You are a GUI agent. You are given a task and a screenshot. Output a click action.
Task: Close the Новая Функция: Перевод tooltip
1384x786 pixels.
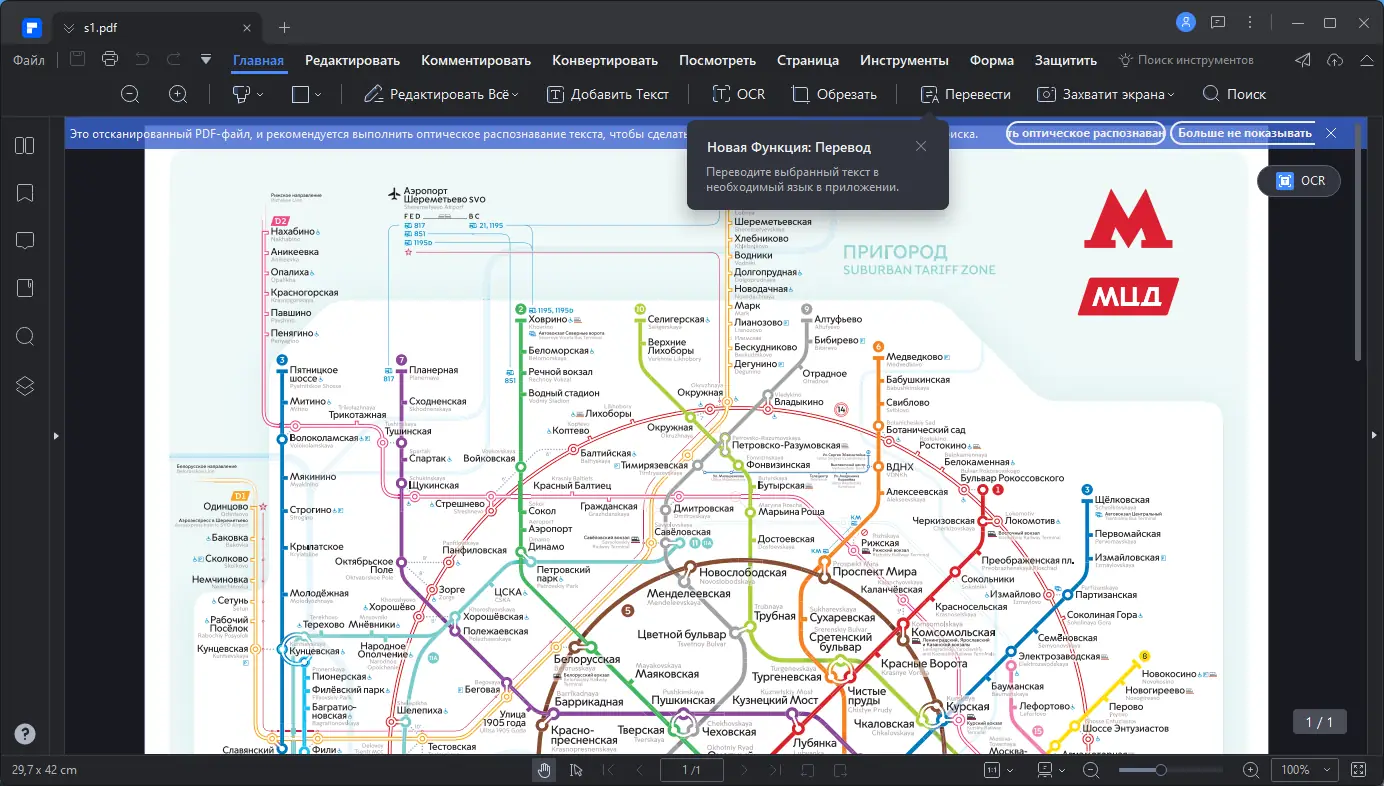point(921,146)
